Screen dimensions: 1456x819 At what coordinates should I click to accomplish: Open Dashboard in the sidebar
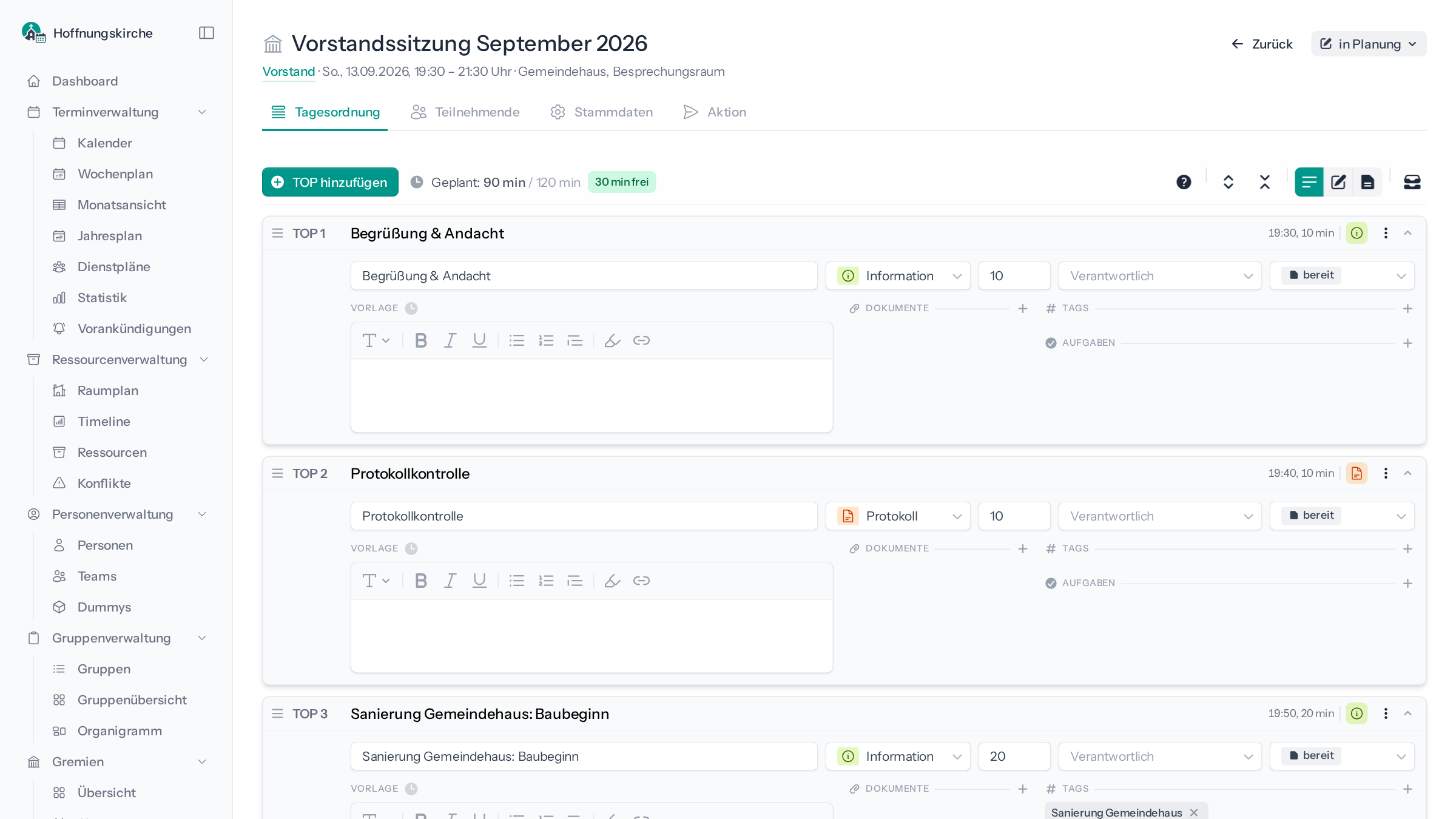click(x=85, y=81)
